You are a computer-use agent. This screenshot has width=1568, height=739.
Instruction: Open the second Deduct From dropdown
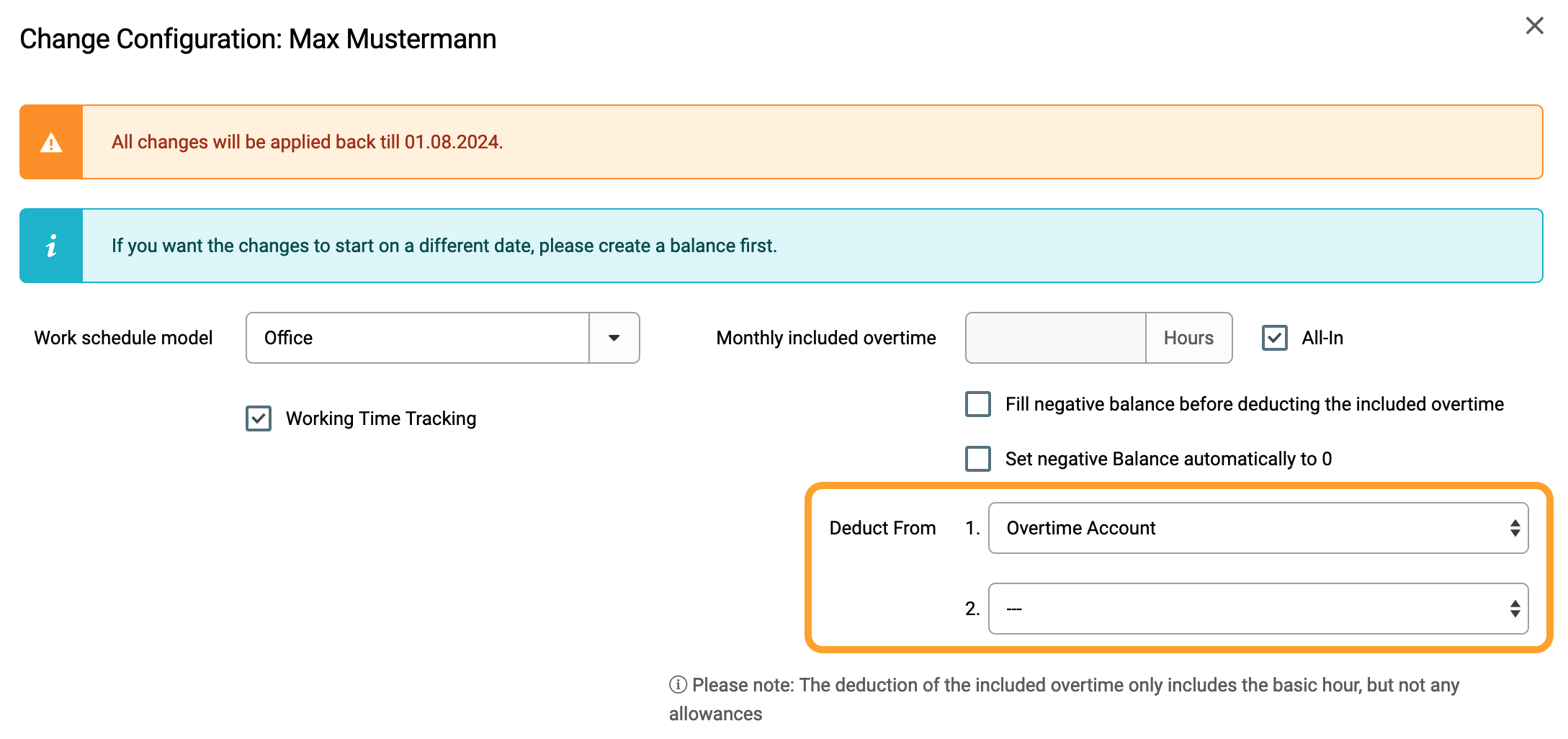[1258, 609]
